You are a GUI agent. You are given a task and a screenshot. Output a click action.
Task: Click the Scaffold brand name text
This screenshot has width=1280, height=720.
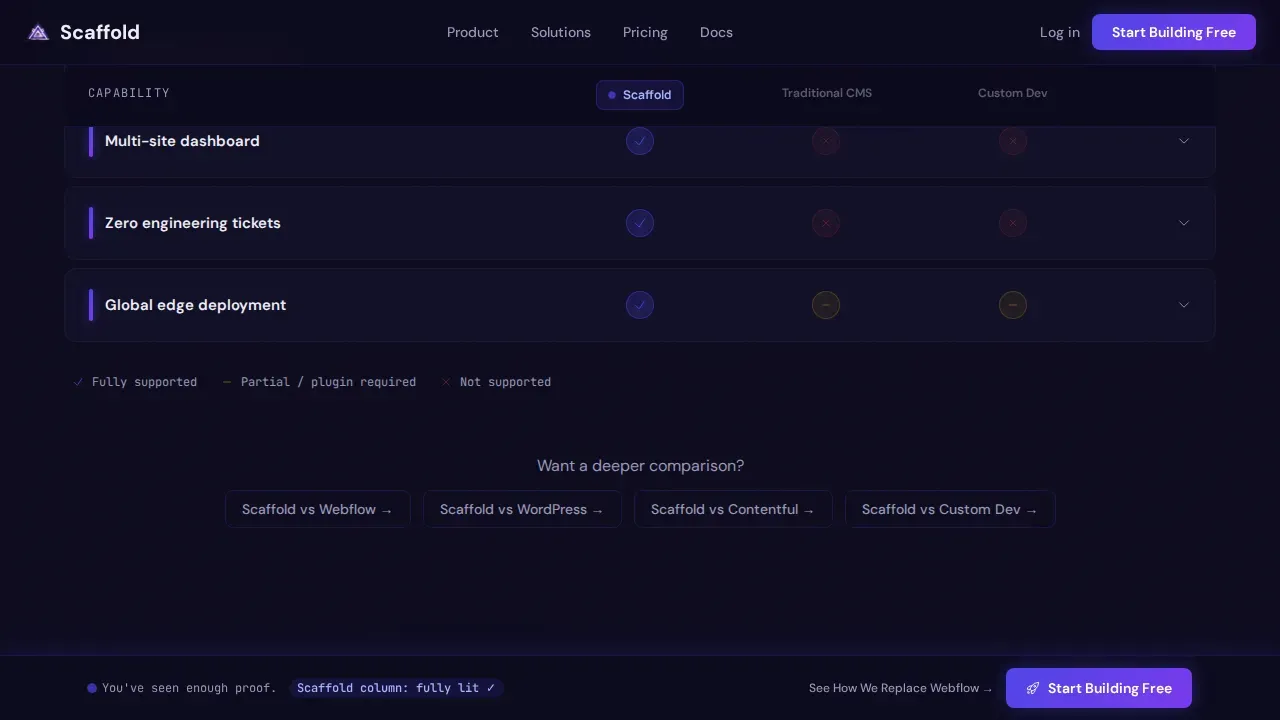(100, 32)
